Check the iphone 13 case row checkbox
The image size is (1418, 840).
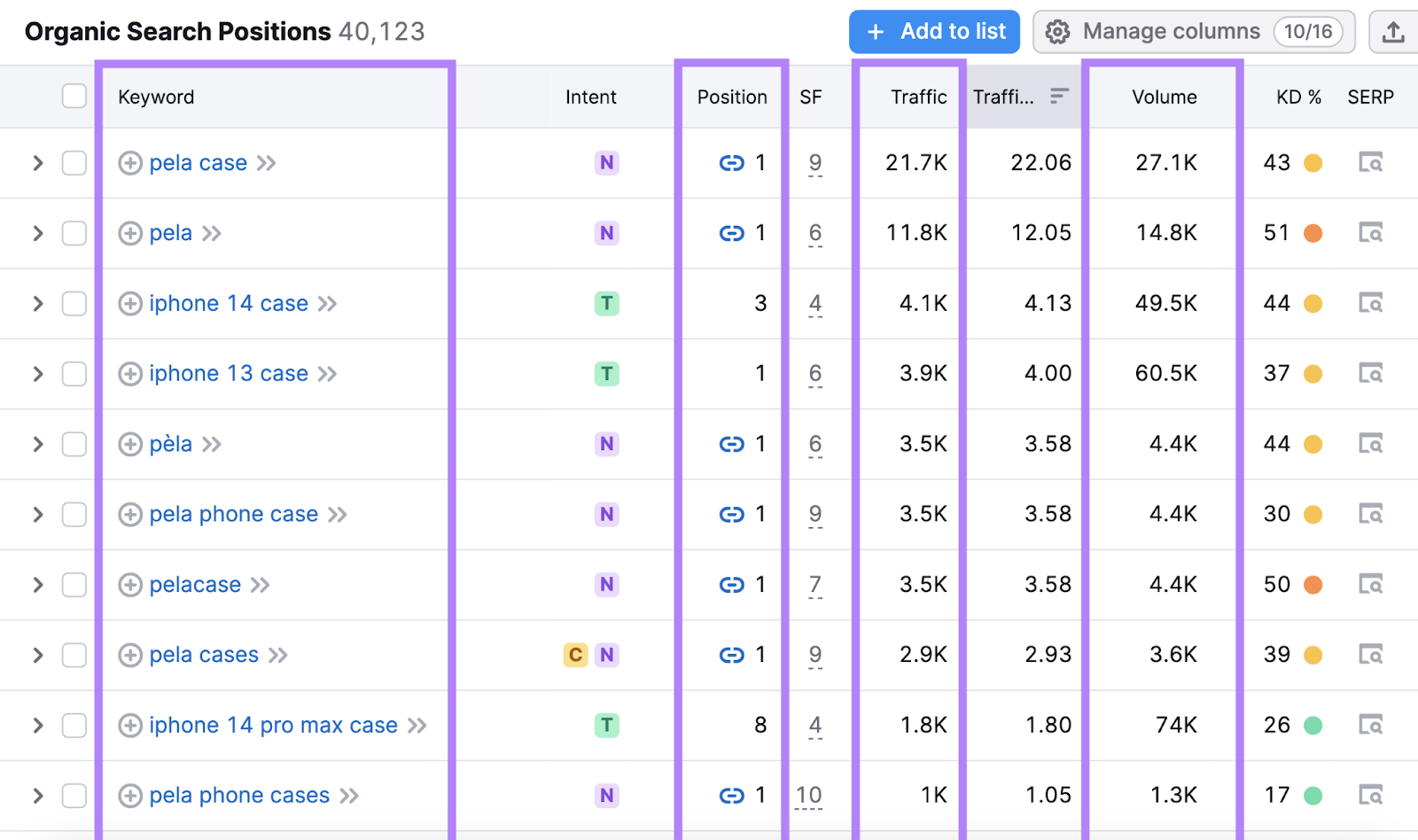(x=74, y=374)
